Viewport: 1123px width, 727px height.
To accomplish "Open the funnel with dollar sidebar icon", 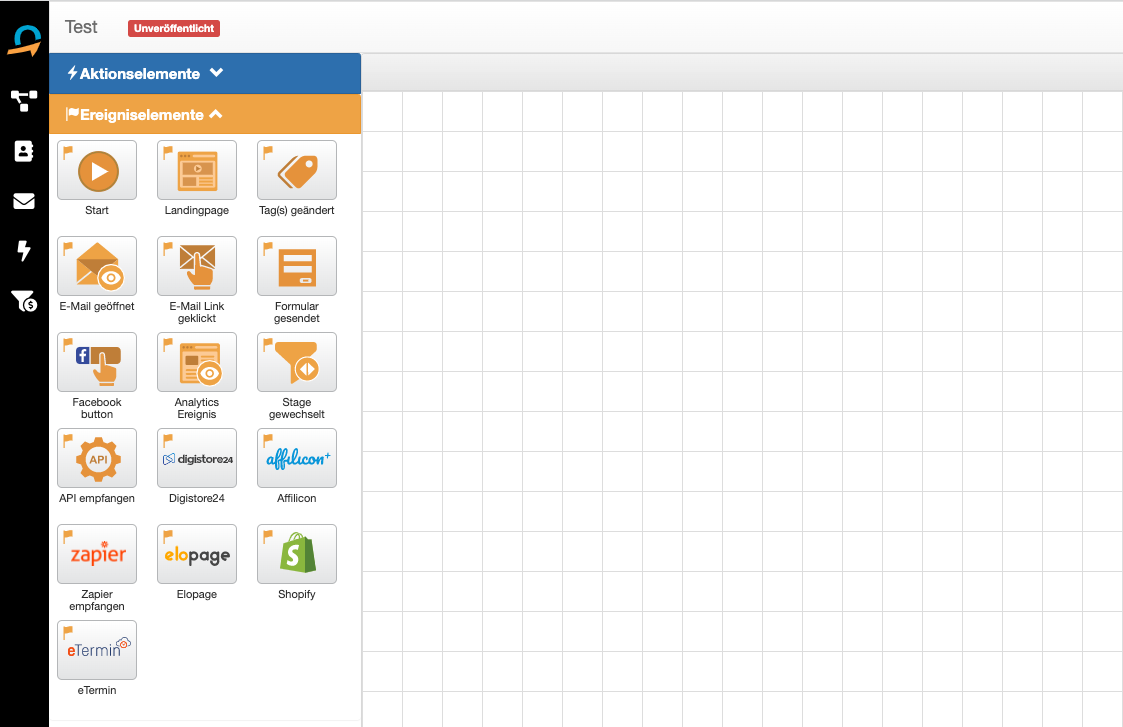I will 24,301.
